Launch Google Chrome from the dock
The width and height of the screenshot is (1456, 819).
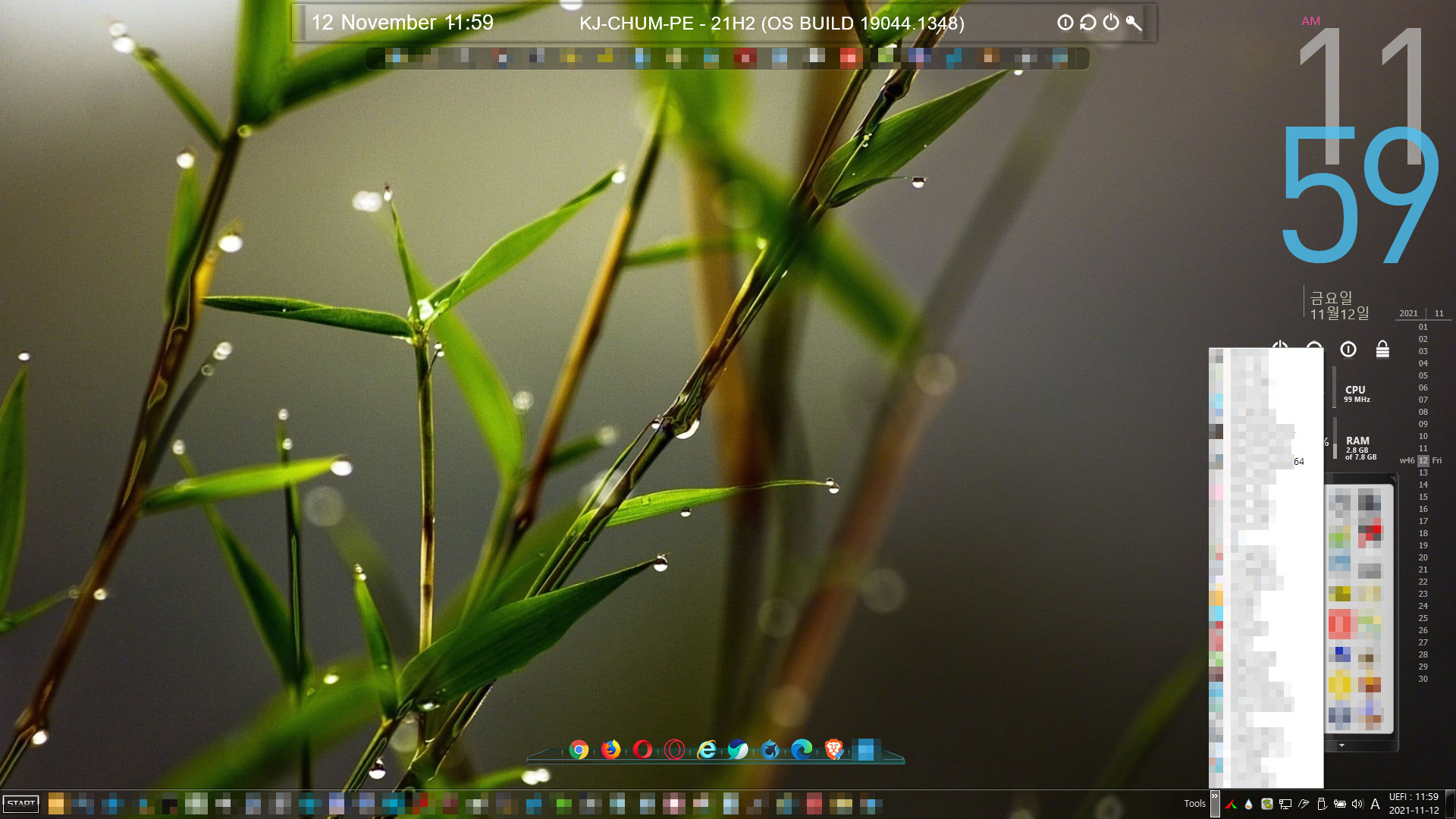579,750
